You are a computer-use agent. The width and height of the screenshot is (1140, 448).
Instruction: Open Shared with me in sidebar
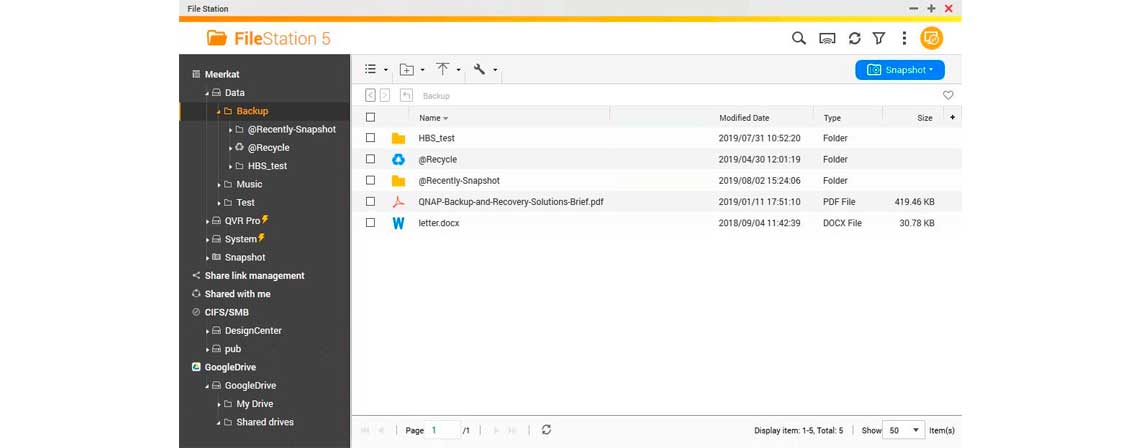pyautogui.click(x=237, y=294)
